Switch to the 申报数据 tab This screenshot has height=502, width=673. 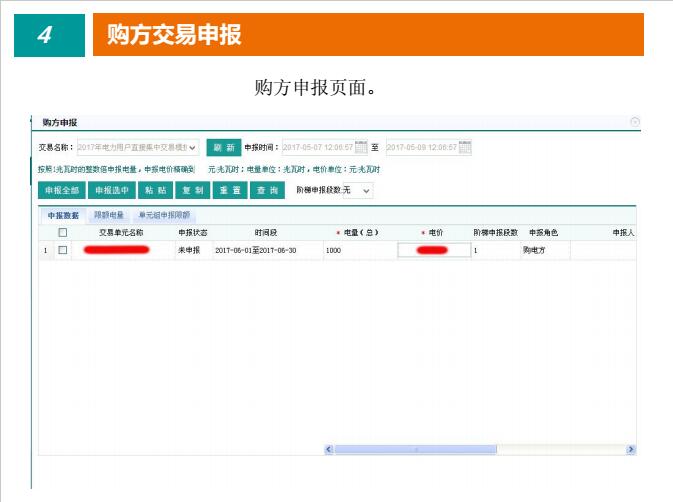coord(63,215)
